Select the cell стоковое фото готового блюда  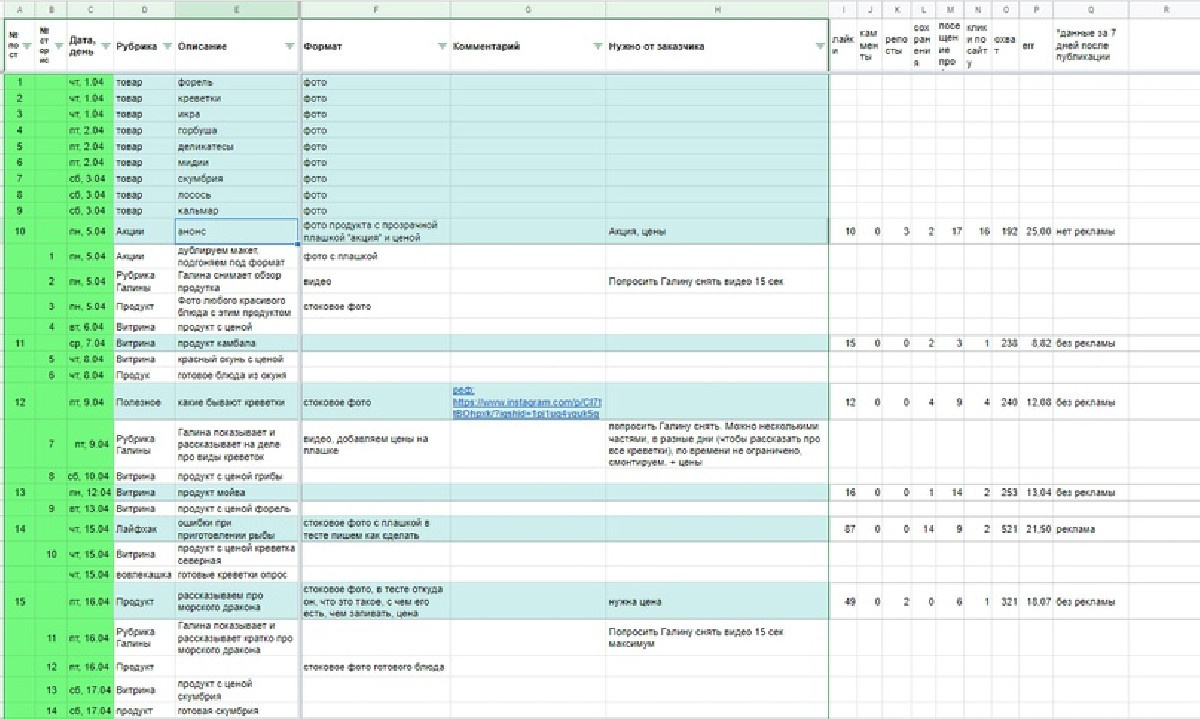point(375,666)
